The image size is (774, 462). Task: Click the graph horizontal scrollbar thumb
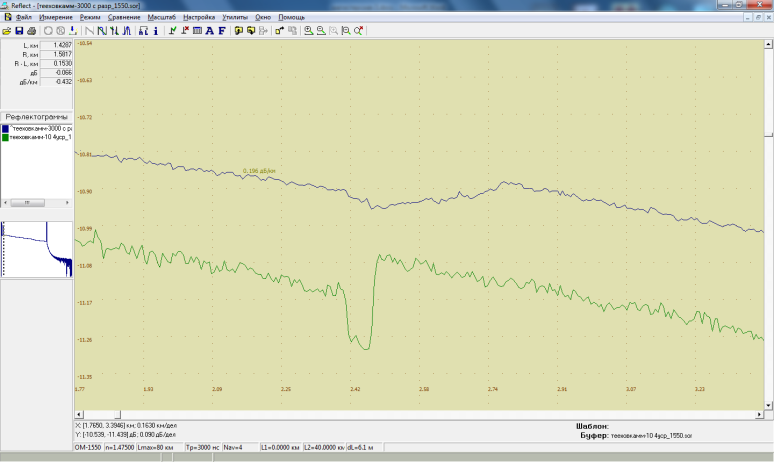117,415
